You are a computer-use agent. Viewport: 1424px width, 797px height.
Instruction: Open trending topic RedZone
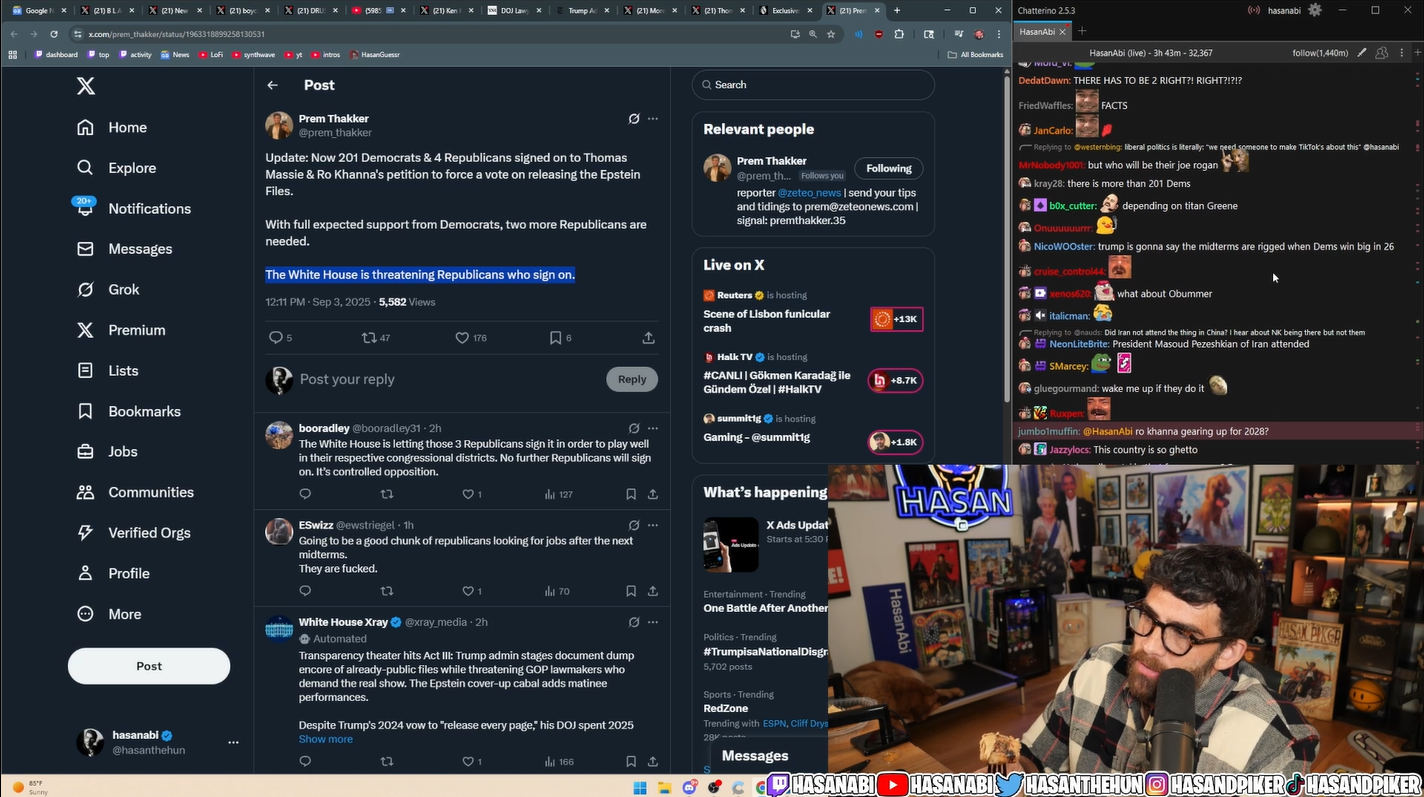point(727,709)
